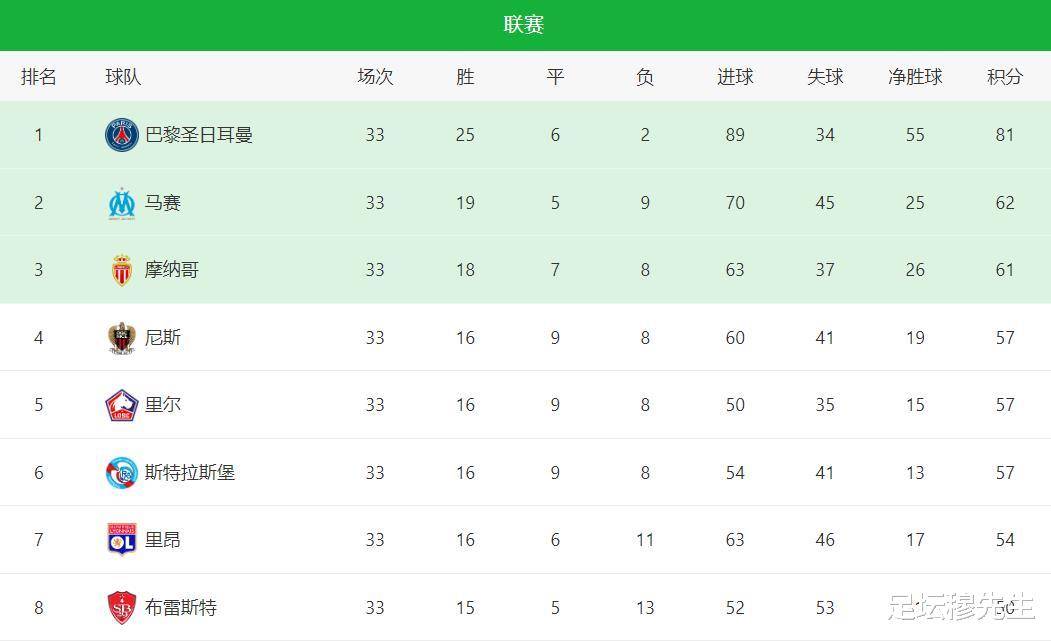Viewport: 1051px width, 641px height.
Task: Click the Brest team crest
Action: point(121,607)
